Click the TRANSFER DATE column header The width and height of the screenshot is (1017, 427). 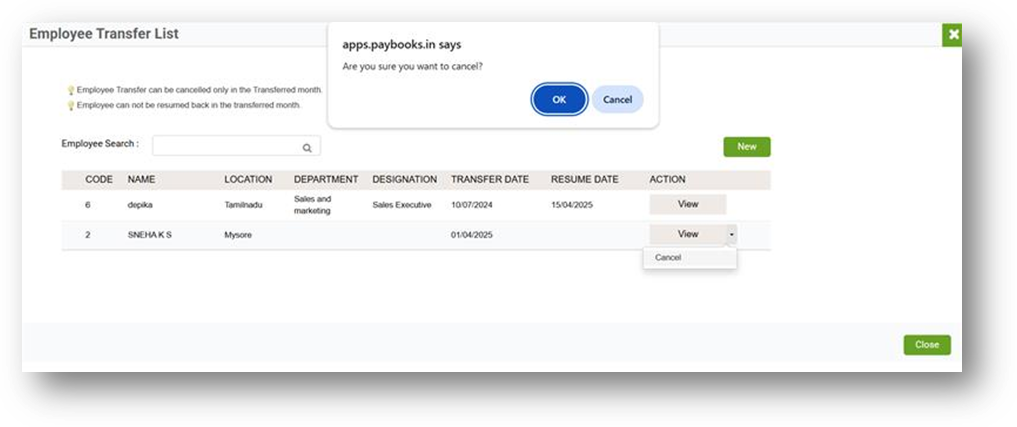[x=490, y=179]
